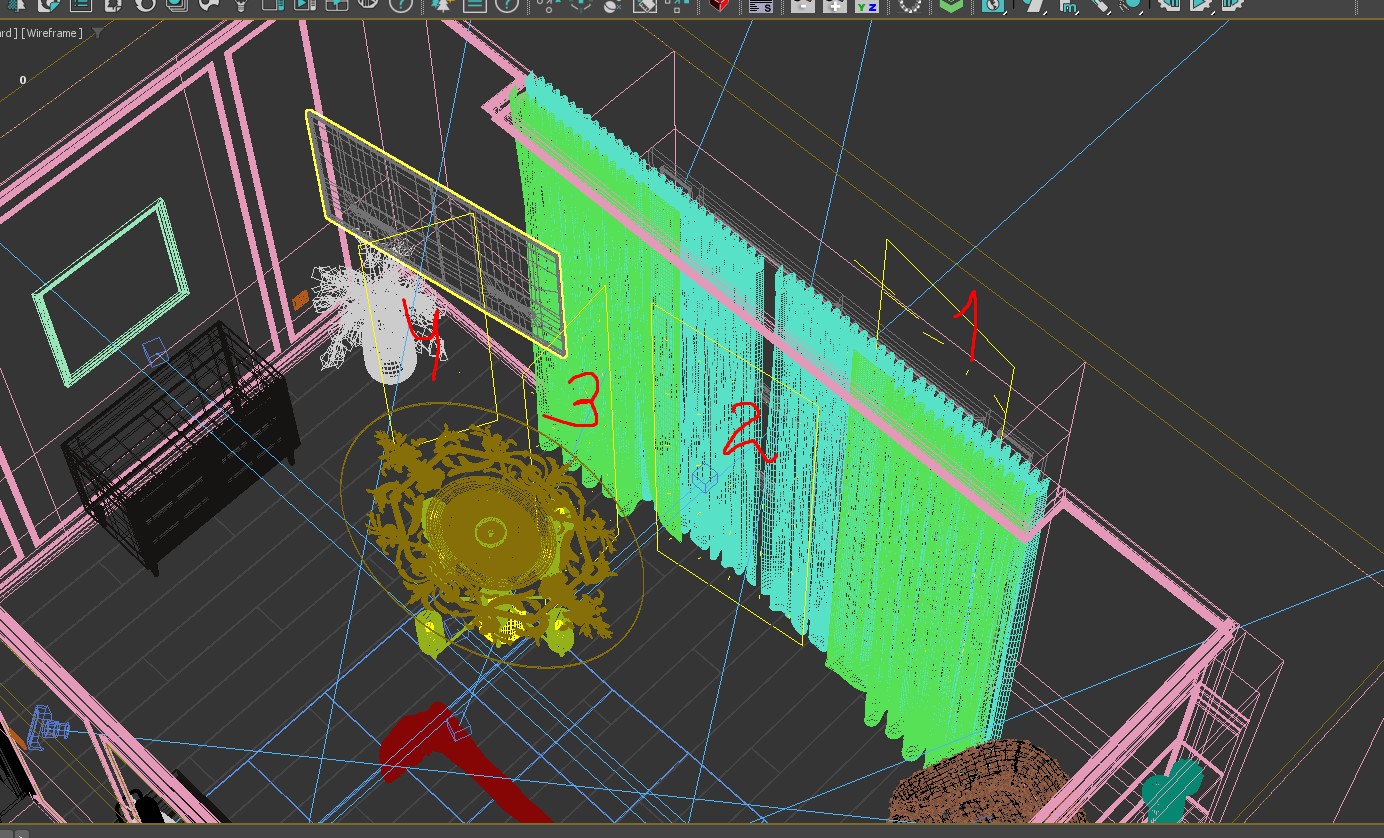
Task: Toggle the YZ axis constraint button
Action: tap(866, 6)
